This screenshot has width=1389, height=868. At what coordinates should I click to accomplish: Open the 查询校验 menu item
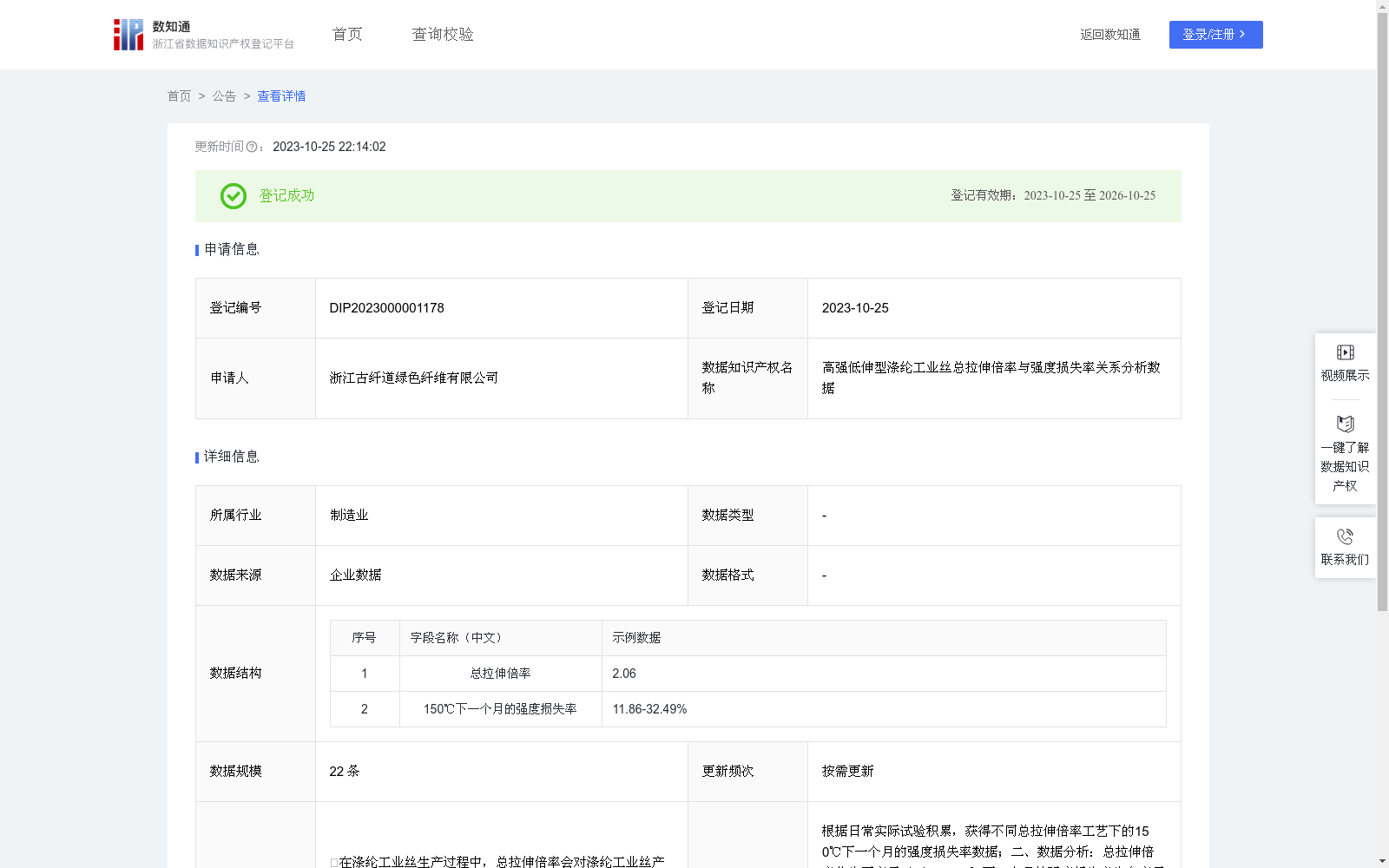pos(443,35)
